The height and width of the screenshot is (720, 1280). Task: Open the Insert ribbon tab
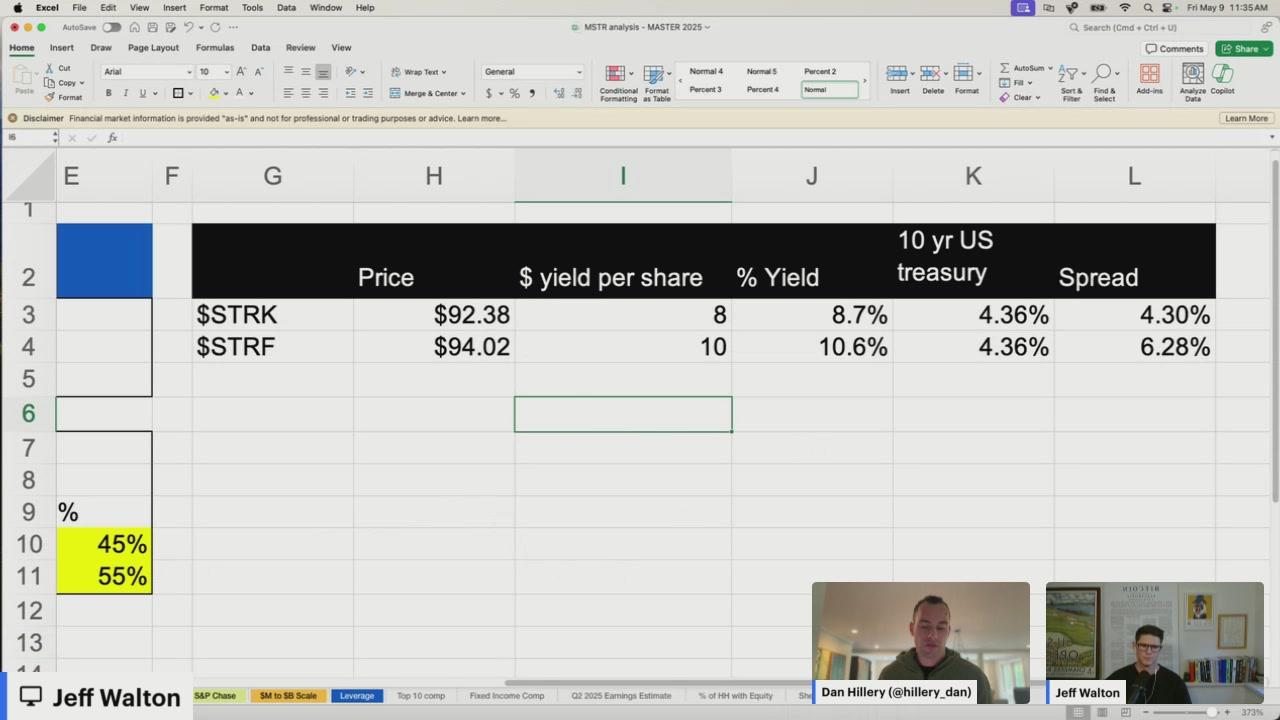click(61, 47)
